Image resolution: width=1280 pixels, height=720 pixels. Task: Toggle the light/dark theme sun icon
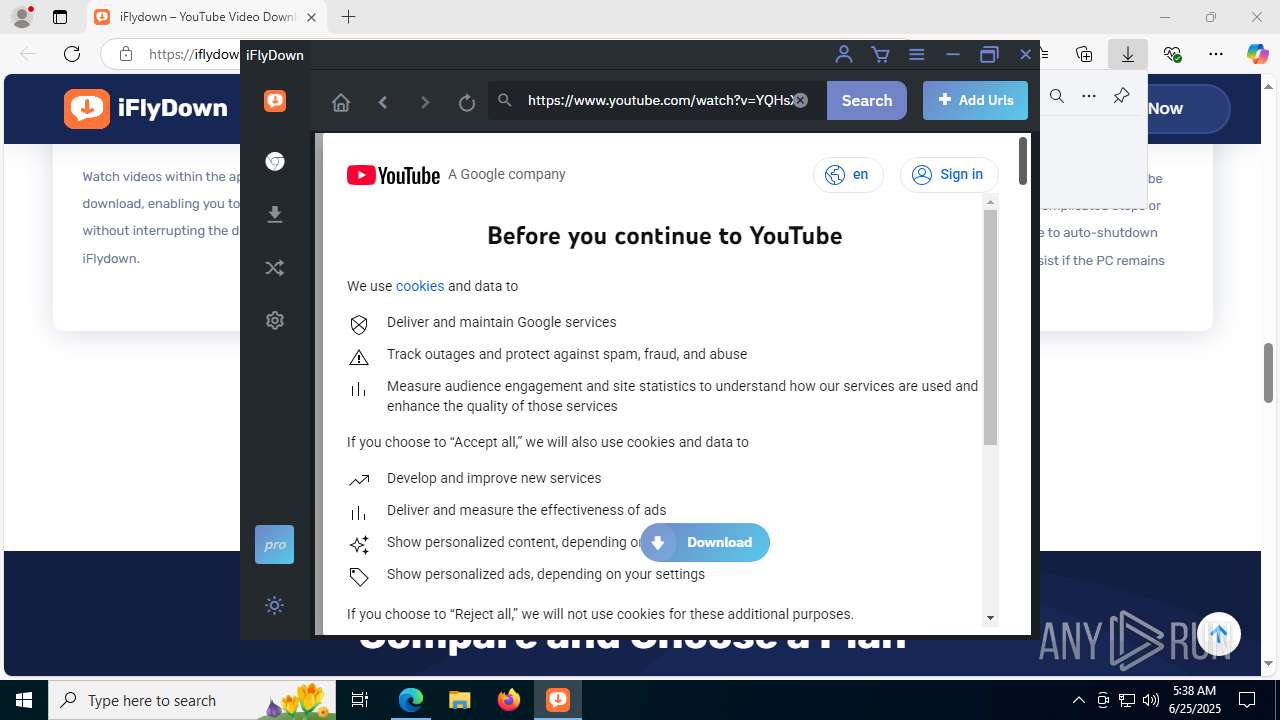(275, 605)
